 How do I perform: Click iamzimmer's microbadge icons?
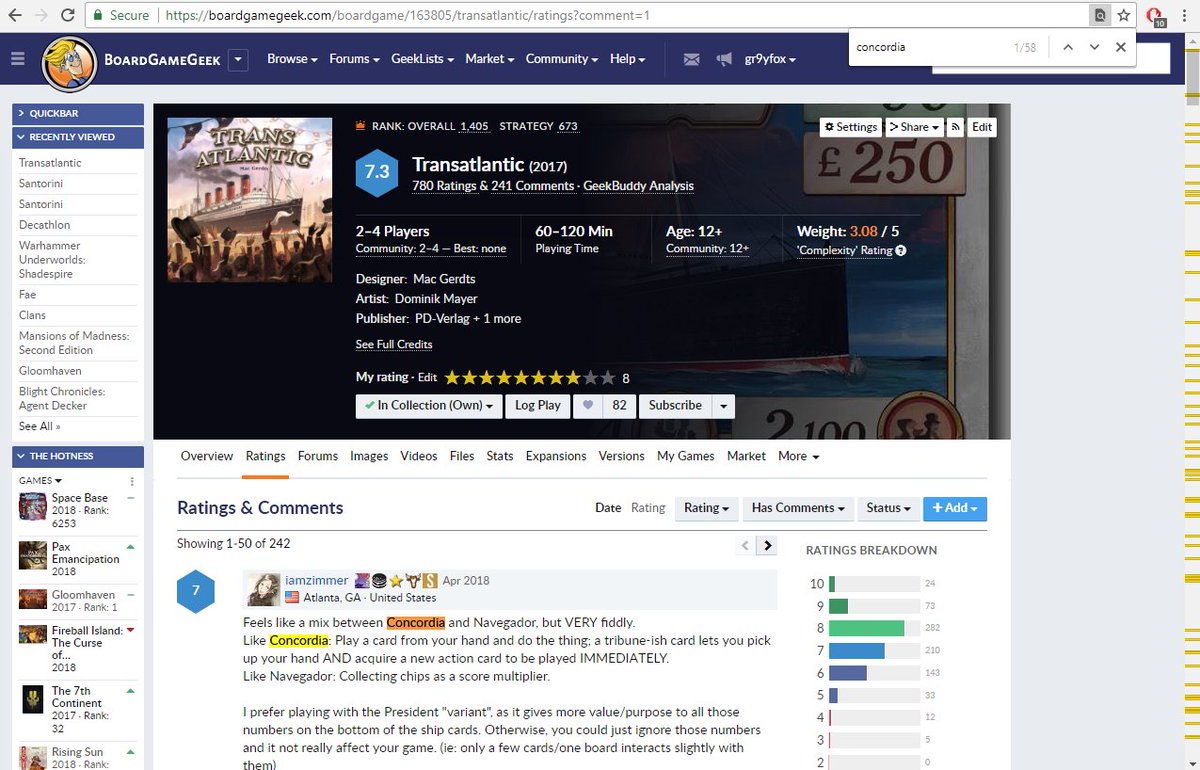(x=395, y=580)
